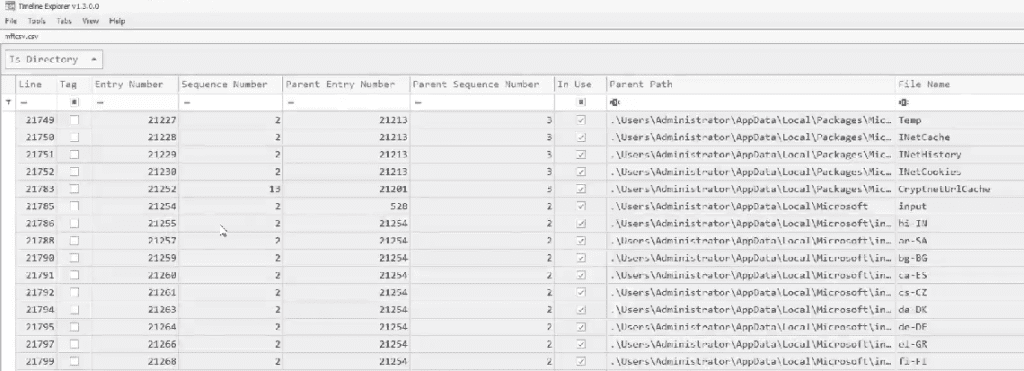Click Entry Number filter field
1024x371 pixels.
(x=135, y=103)
